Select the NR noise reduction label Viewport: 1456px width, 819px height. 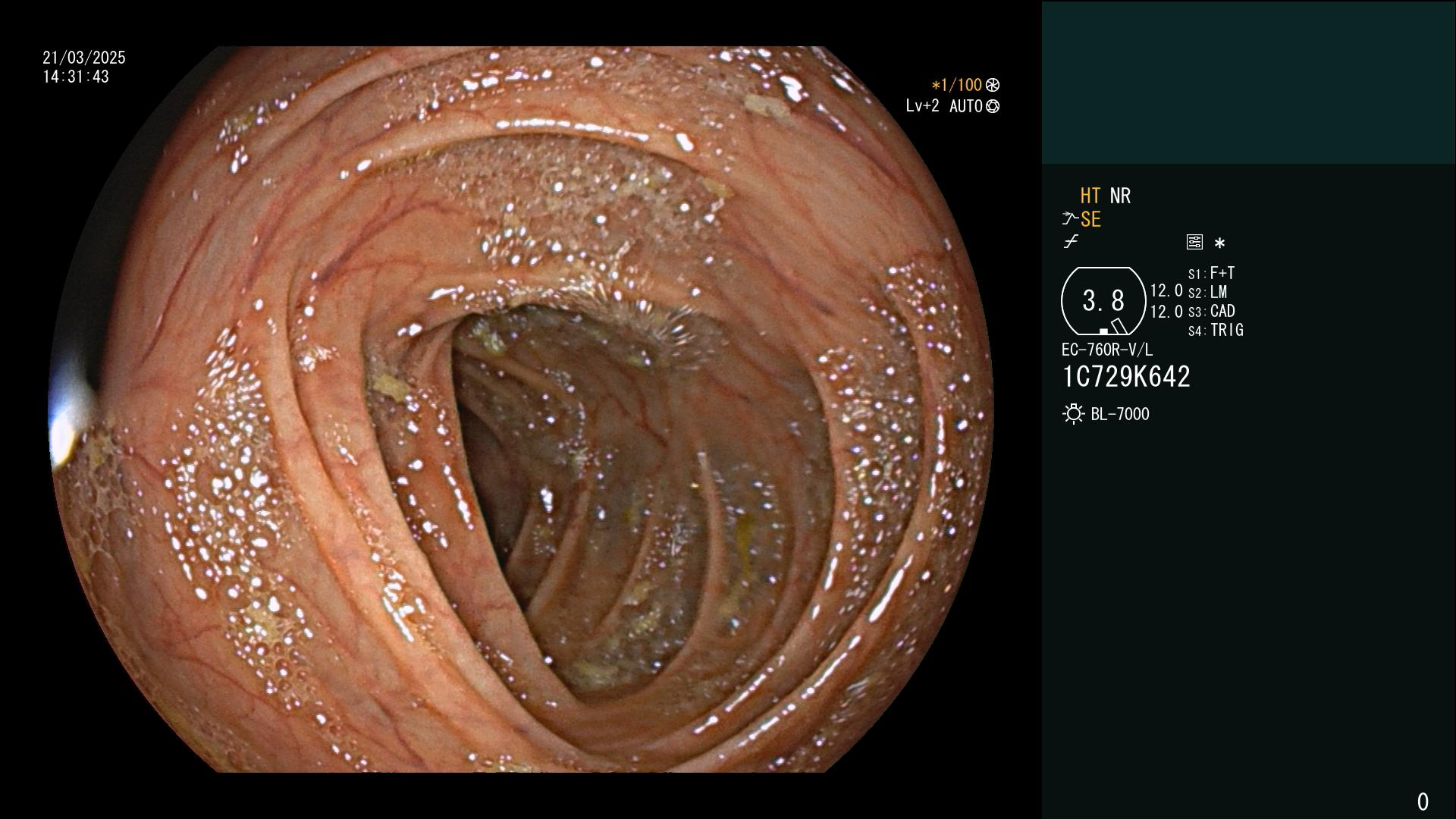click(x=1120, y=196)
